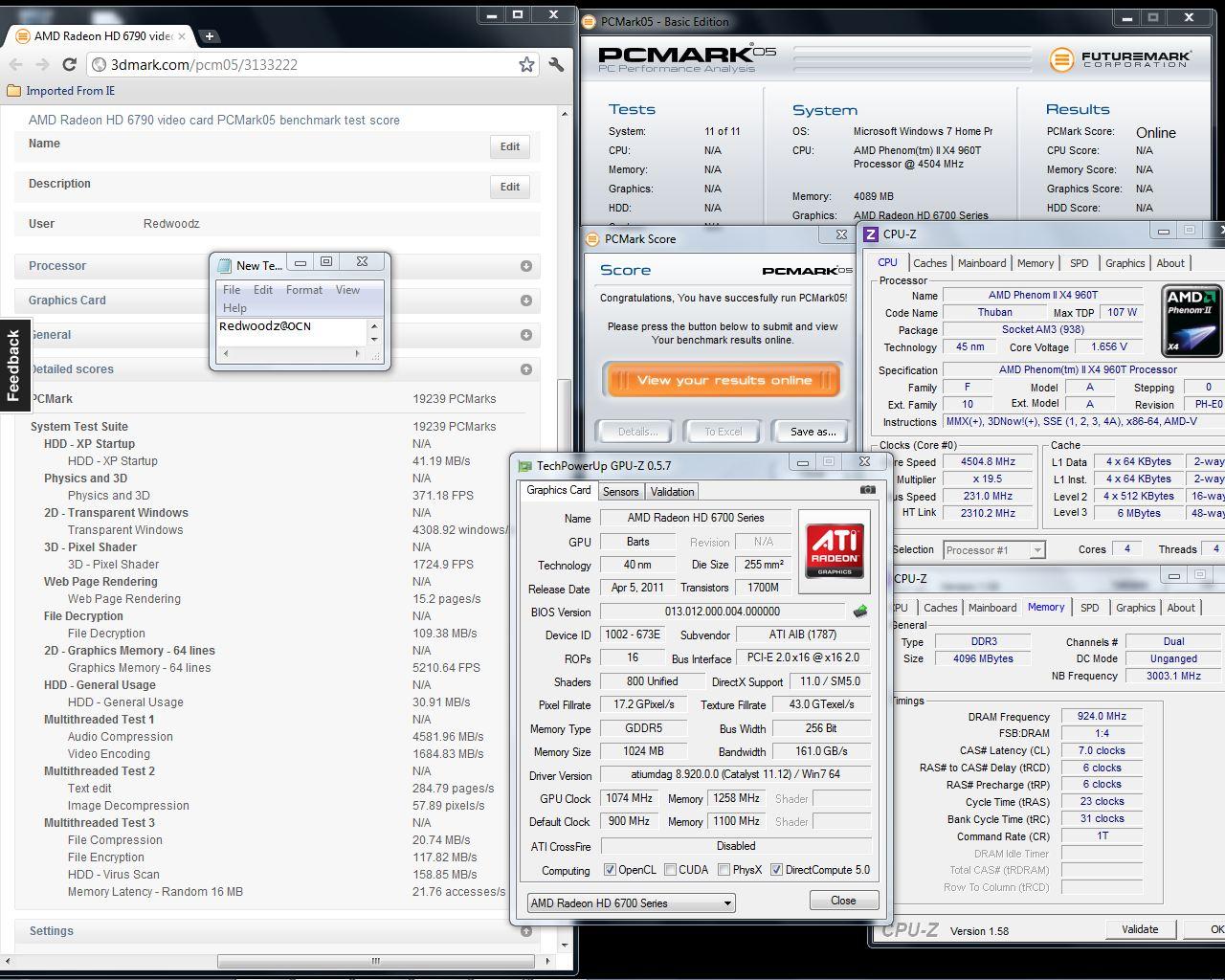
Task: Click the Futuremark logo icon
Action: (x=1060, y=59)
